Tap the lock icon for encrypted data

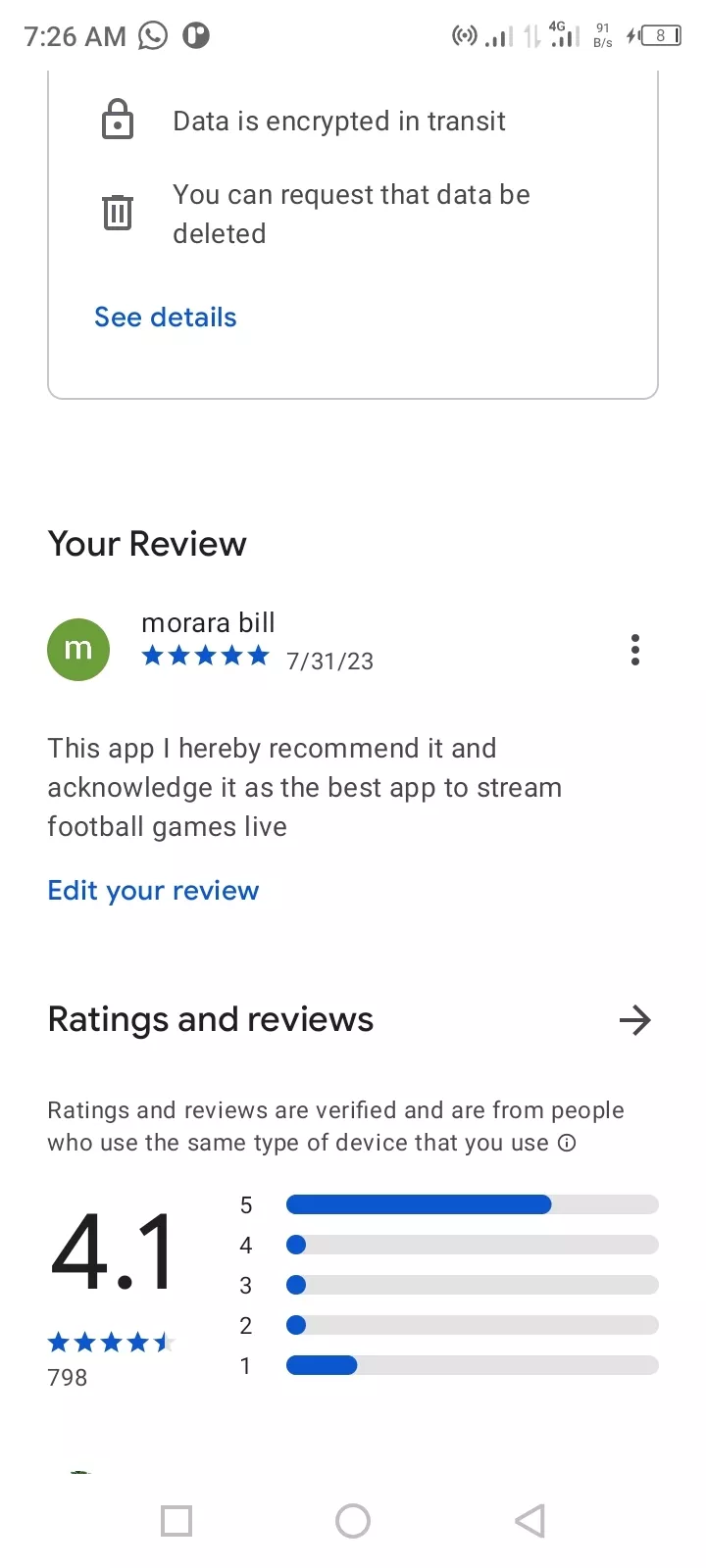click(118, 120)
